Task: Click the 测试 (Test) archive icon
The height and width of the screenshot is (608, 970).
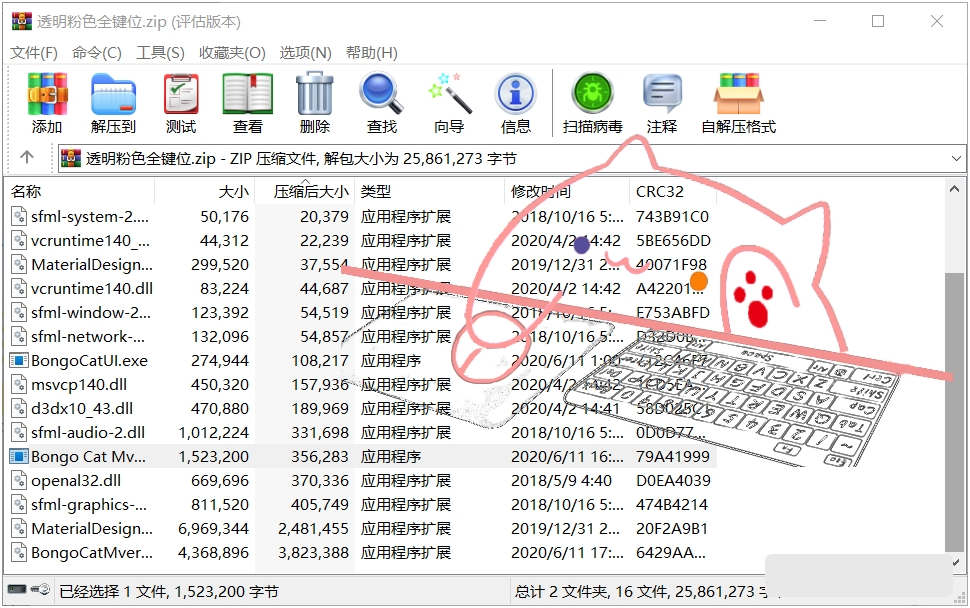Action: [181, 103]
